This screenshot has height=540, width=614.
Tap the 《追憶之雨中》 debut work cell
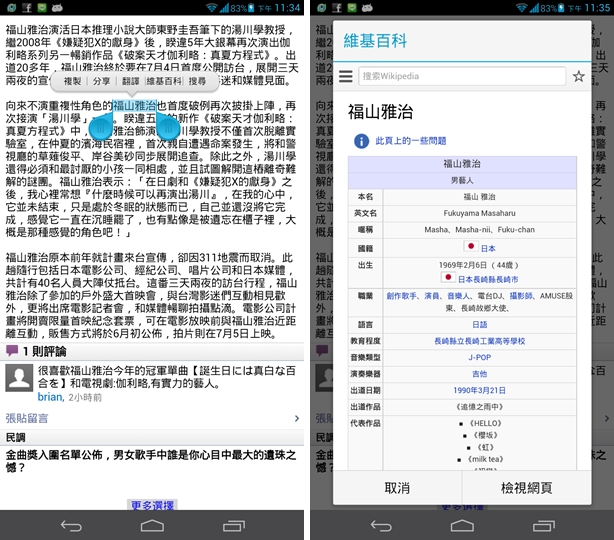480,406
